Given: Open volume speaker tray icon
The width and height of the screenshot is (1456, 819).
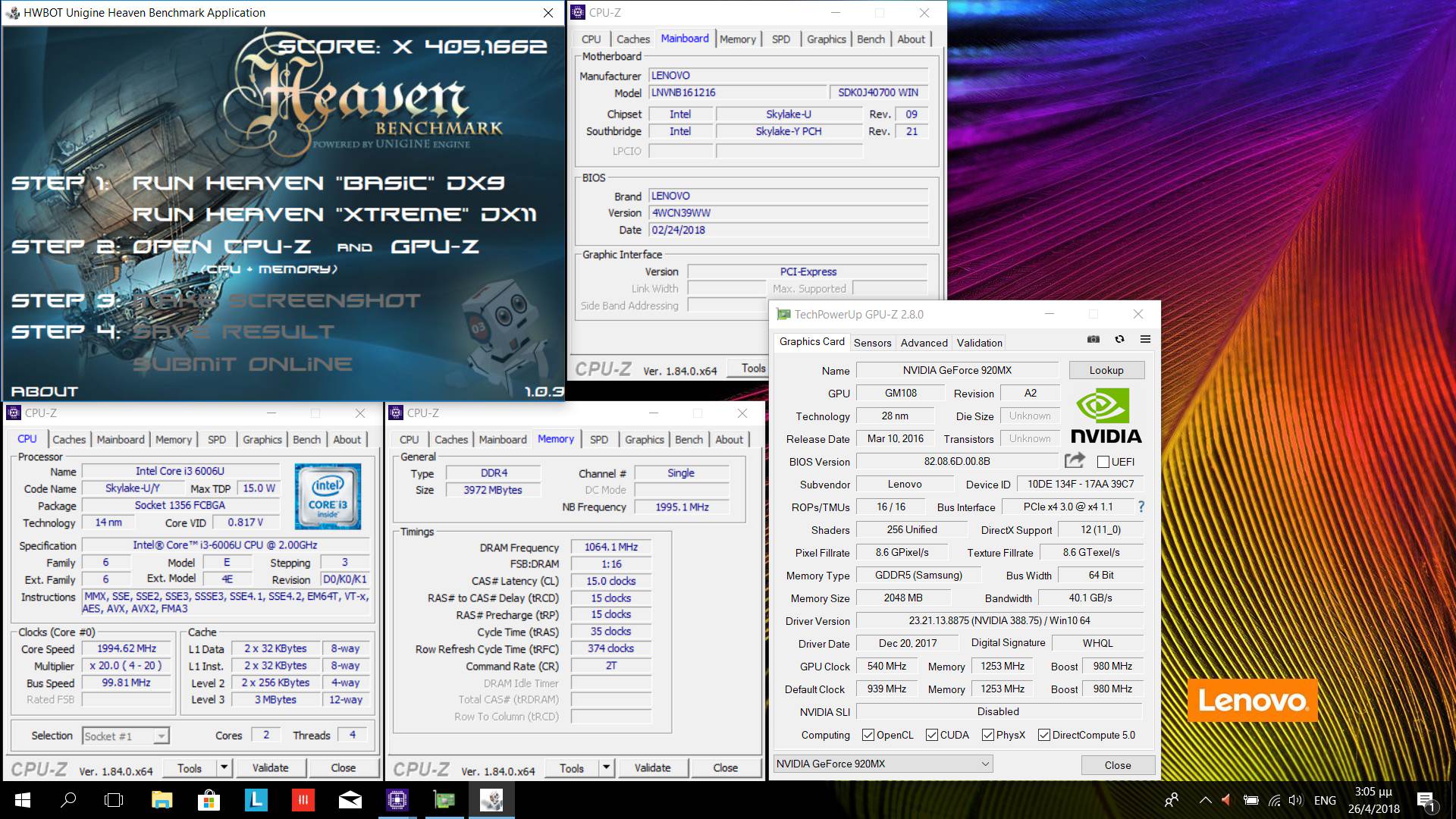Looking at the screenshot, I should pos(1295,800).
